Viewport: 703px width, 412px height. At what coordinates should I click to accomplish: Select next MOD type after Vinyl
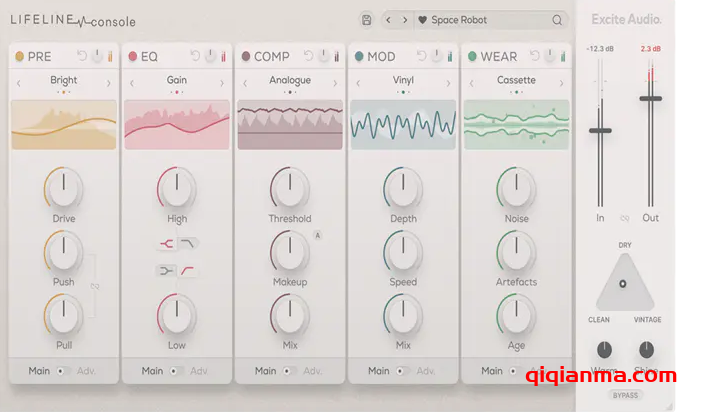coord(449,83)
